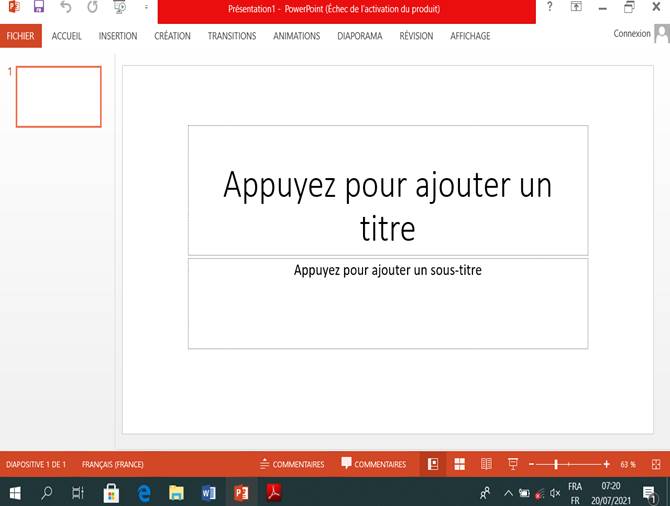Toggle the comments pane with speech bubble
Viewport: 670px width, 506px height.
(x=373, y=464)
